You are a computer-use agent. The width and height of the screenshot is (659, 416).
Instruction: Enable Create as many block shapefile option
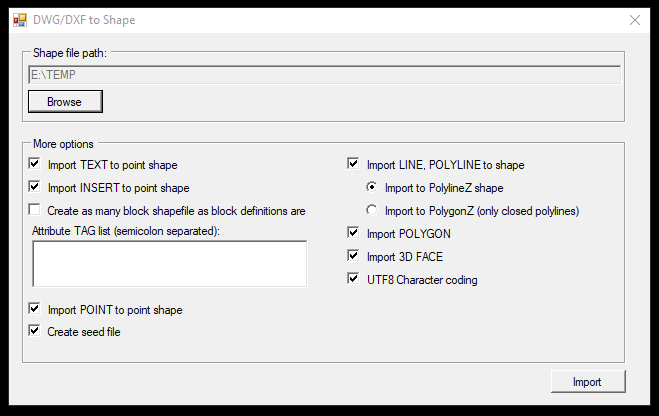(x=34, y=209)
